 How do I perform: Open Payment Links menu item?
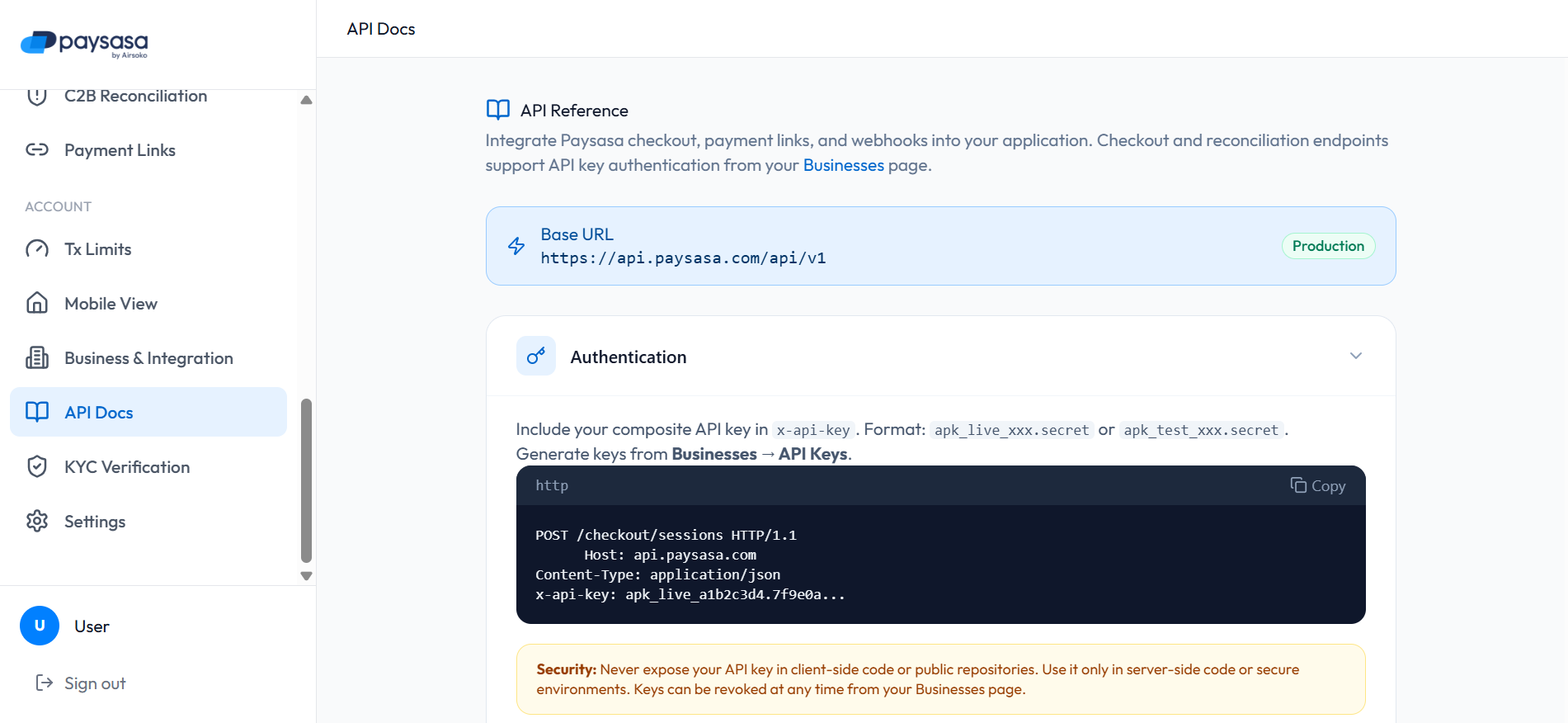tap(148, 150)
